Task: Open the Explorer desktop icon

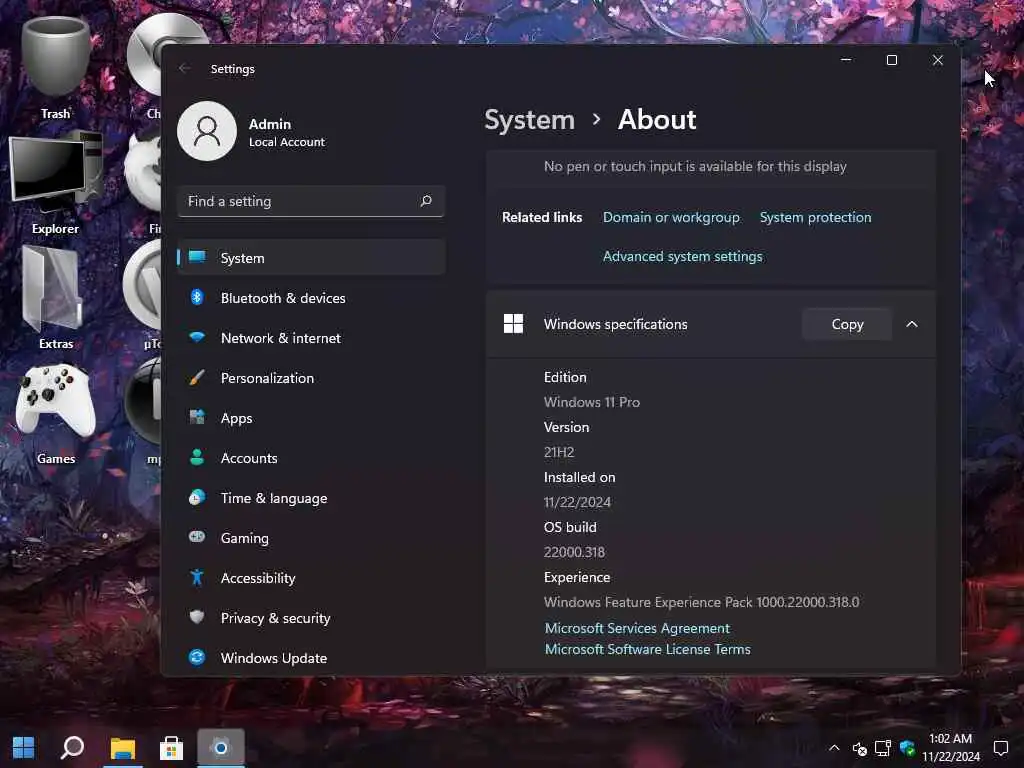Action: click(x=56, y=183)
